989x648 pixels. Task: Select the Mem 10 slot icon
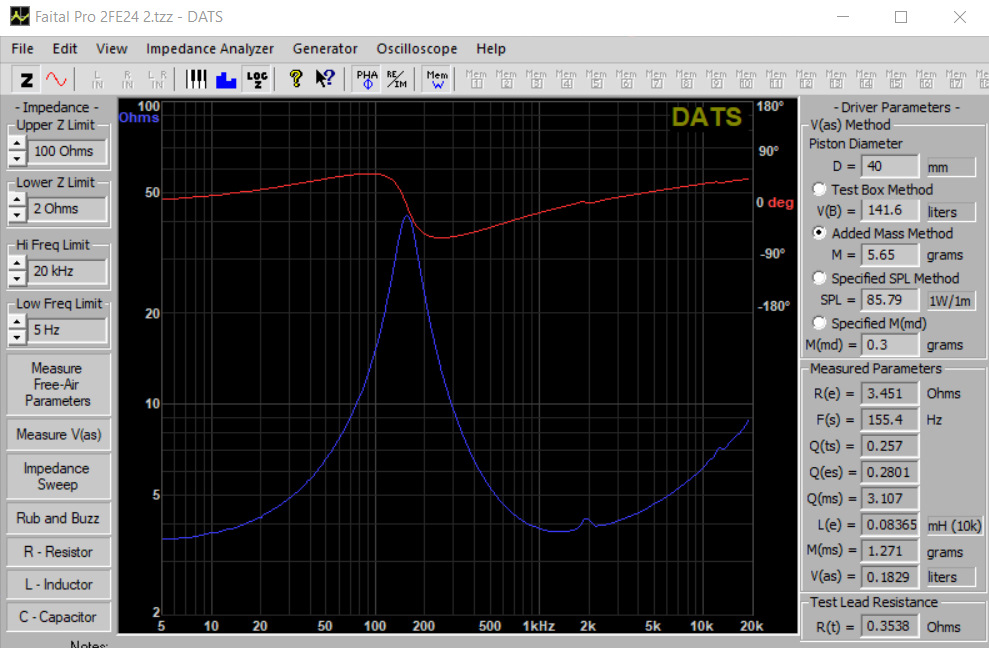click(x=746, y=80)
